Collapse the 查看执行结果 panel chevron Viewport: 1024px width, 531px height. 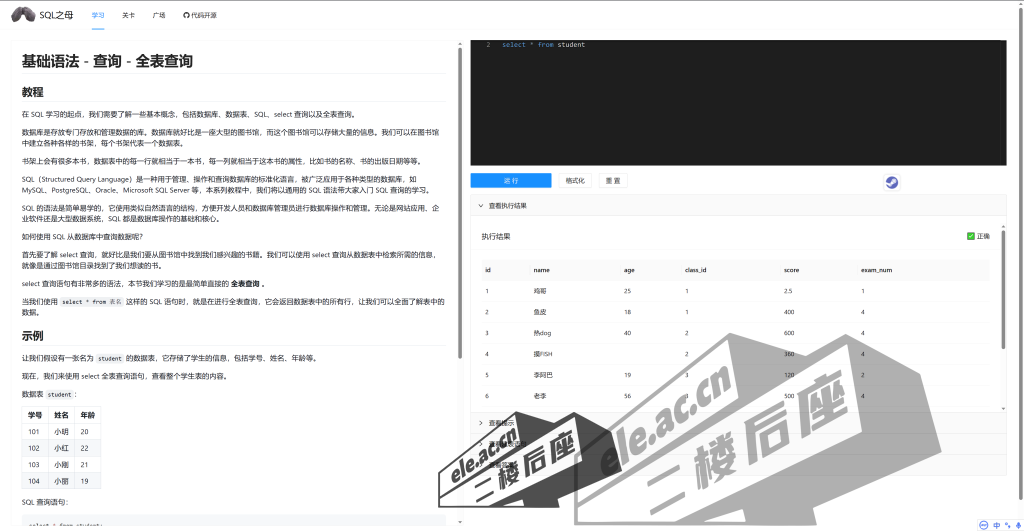tap(481, 206)
